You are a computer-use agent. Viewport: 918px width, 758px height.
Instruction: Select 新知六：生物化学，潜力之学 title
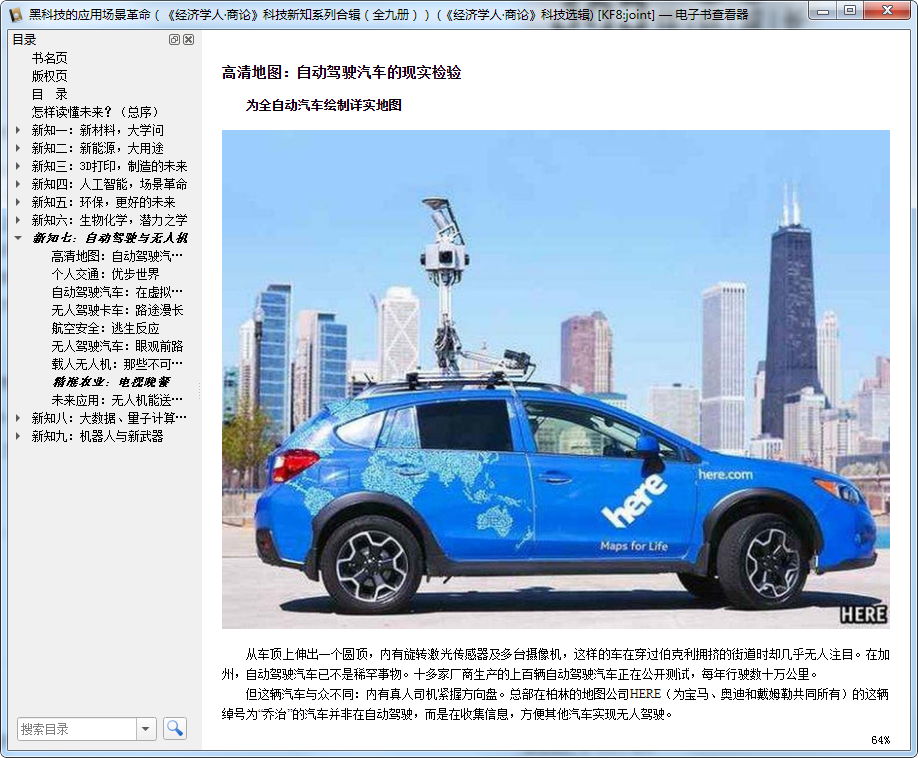pos(109,220)
